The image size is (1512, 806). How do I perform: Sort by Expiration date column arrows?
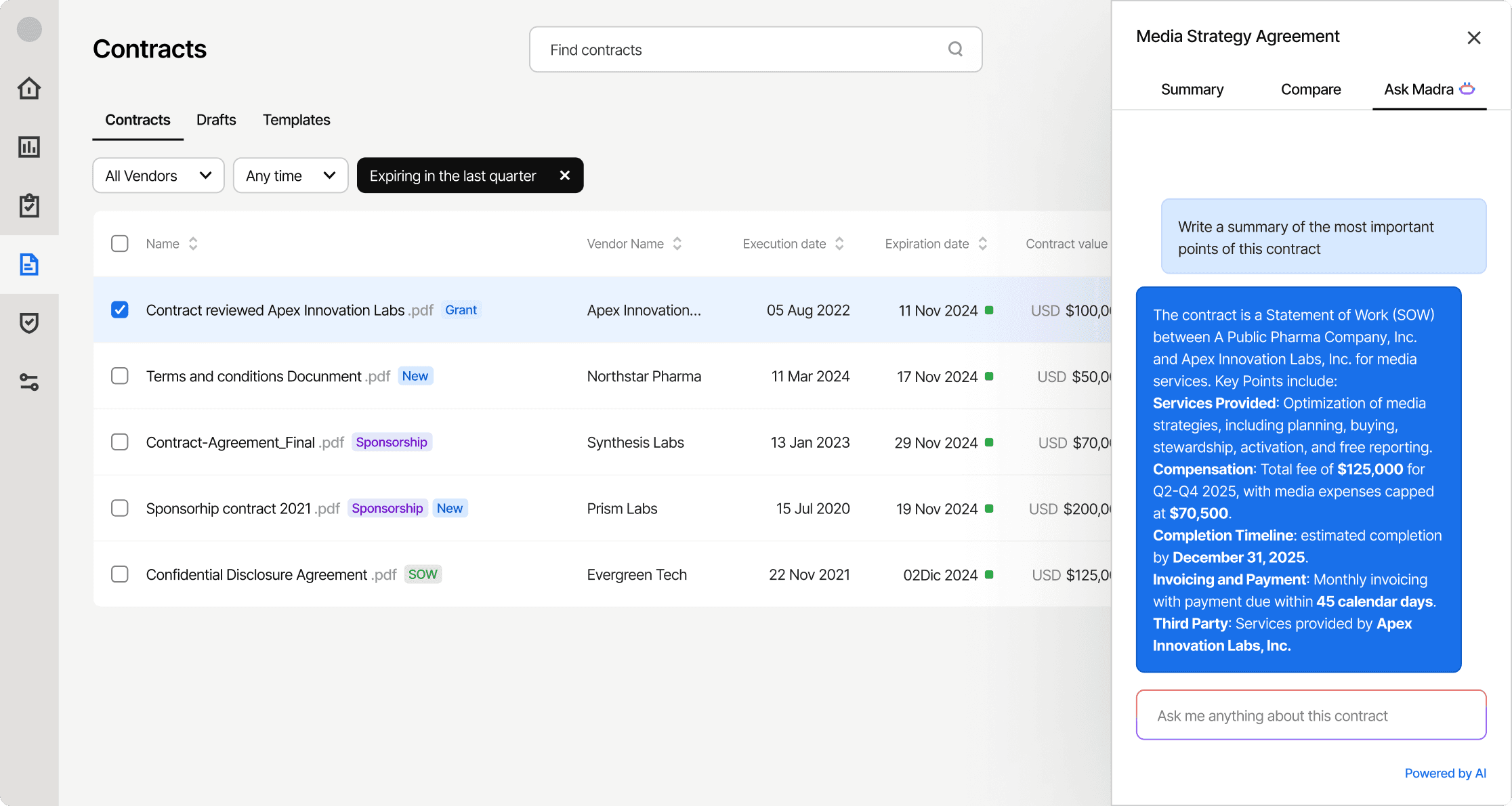click(x=982, y=243)
